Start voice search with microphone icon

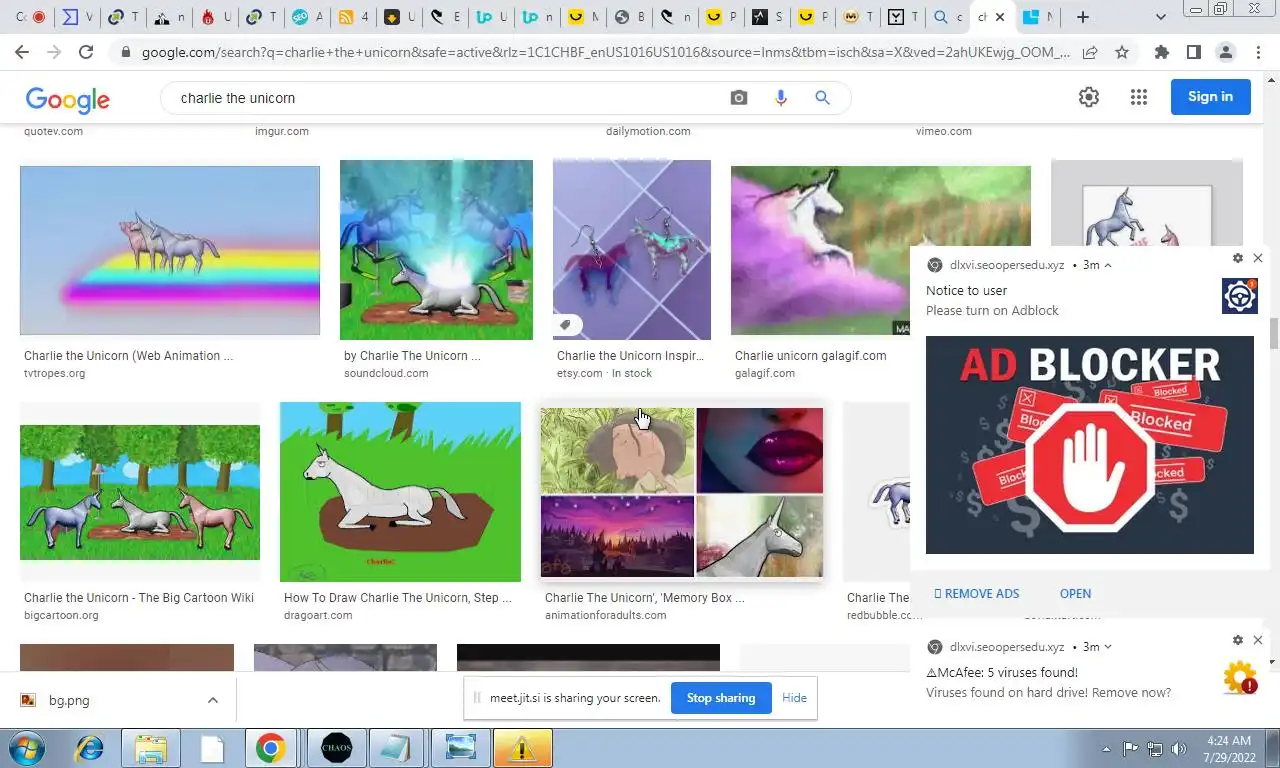pos(781,98)
